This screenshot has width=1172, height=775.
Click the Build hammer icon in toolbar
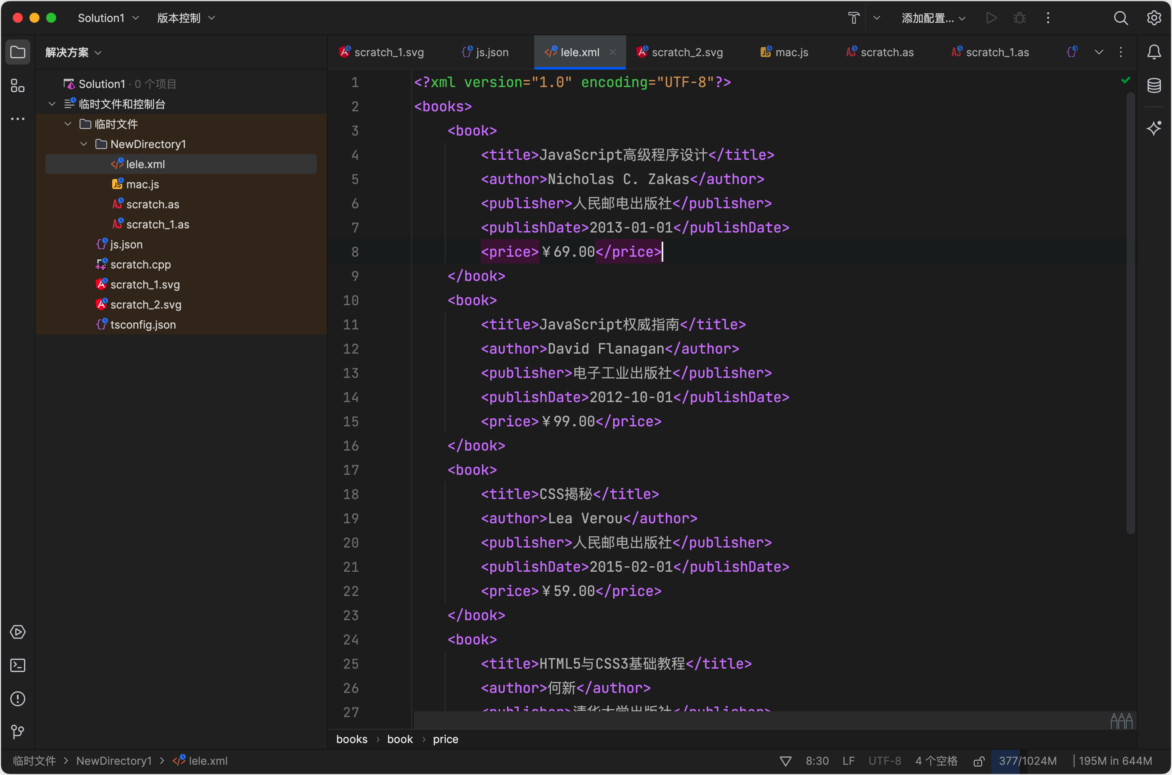tap(854, 18)
